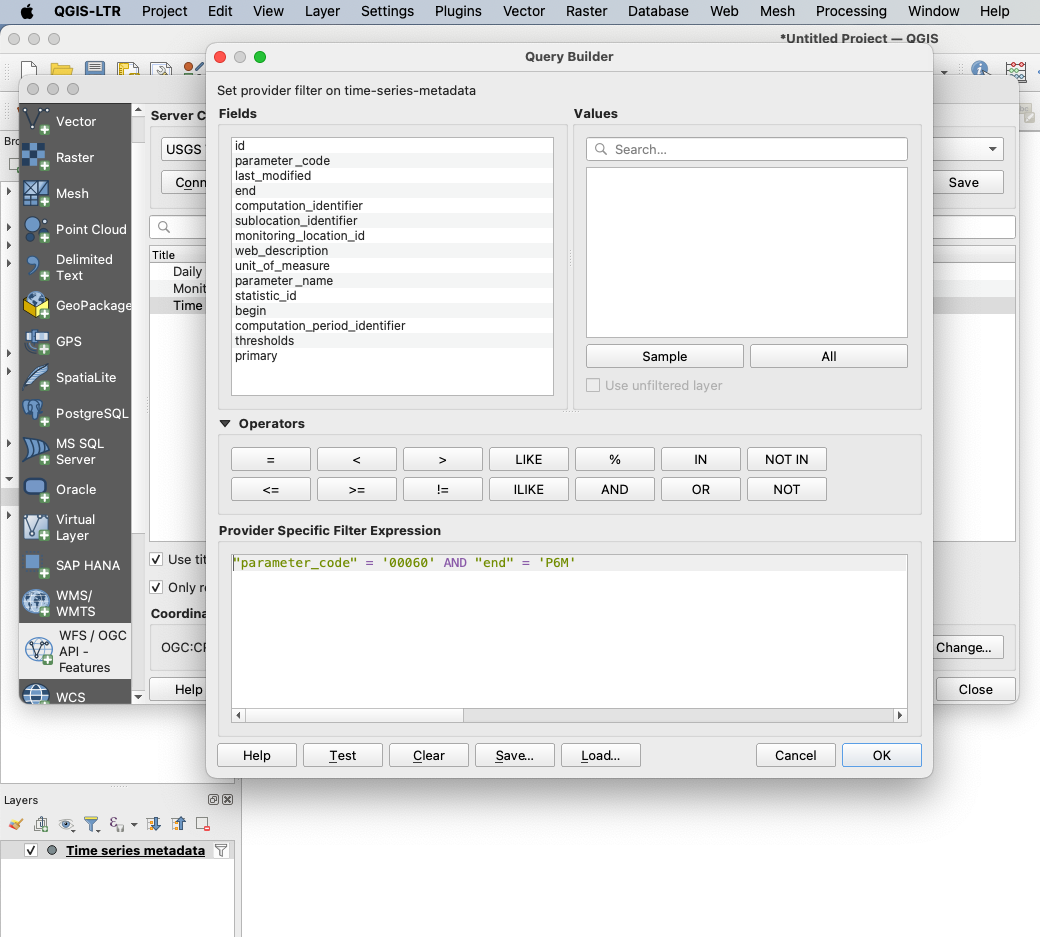
Task: Click OK in Query Builder
Action: (x=881, y=755)
